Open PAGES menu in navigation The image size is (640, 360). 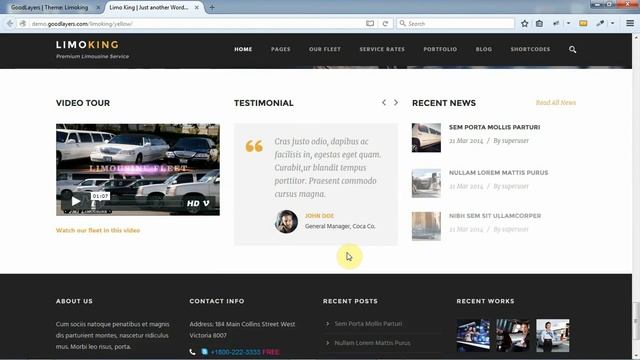point(281,49)
